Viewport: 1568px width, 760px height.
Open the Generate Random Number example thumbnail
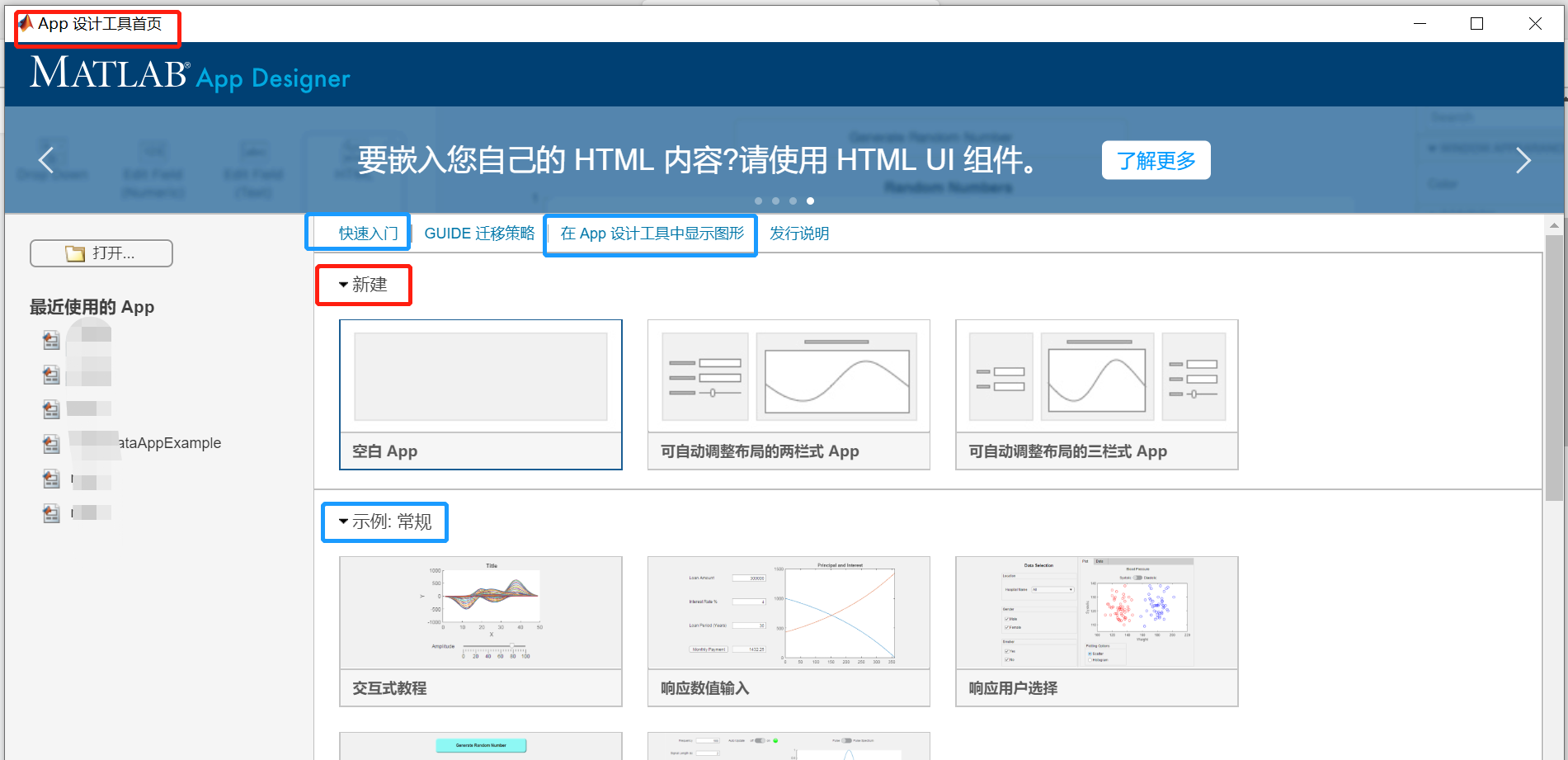pos(481,746)
